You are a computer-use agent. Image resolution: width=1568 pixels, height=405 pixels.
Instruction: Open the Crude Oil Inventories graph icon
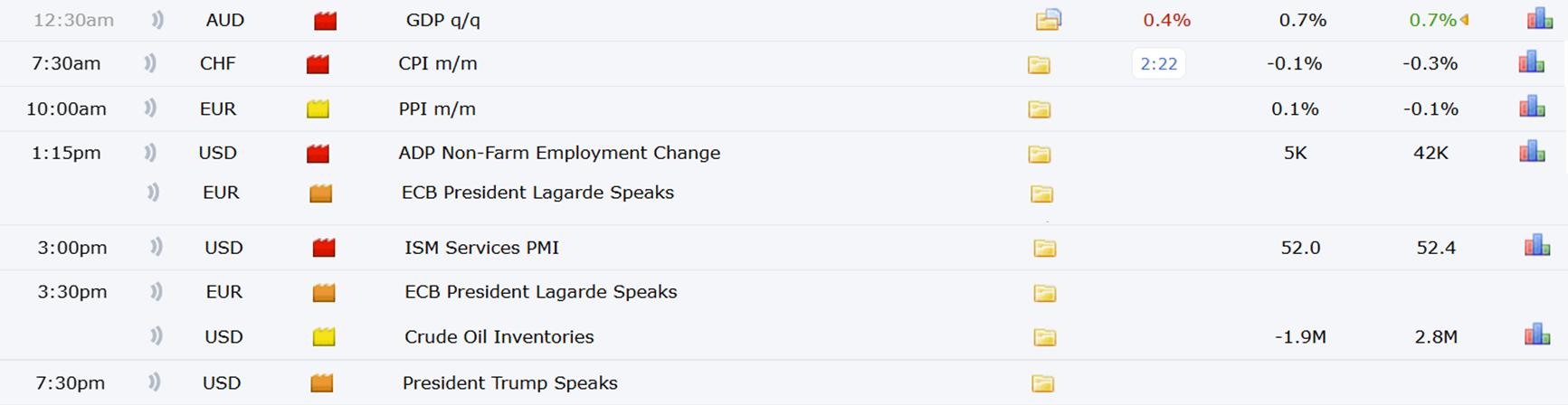[x=1536, y=335]
